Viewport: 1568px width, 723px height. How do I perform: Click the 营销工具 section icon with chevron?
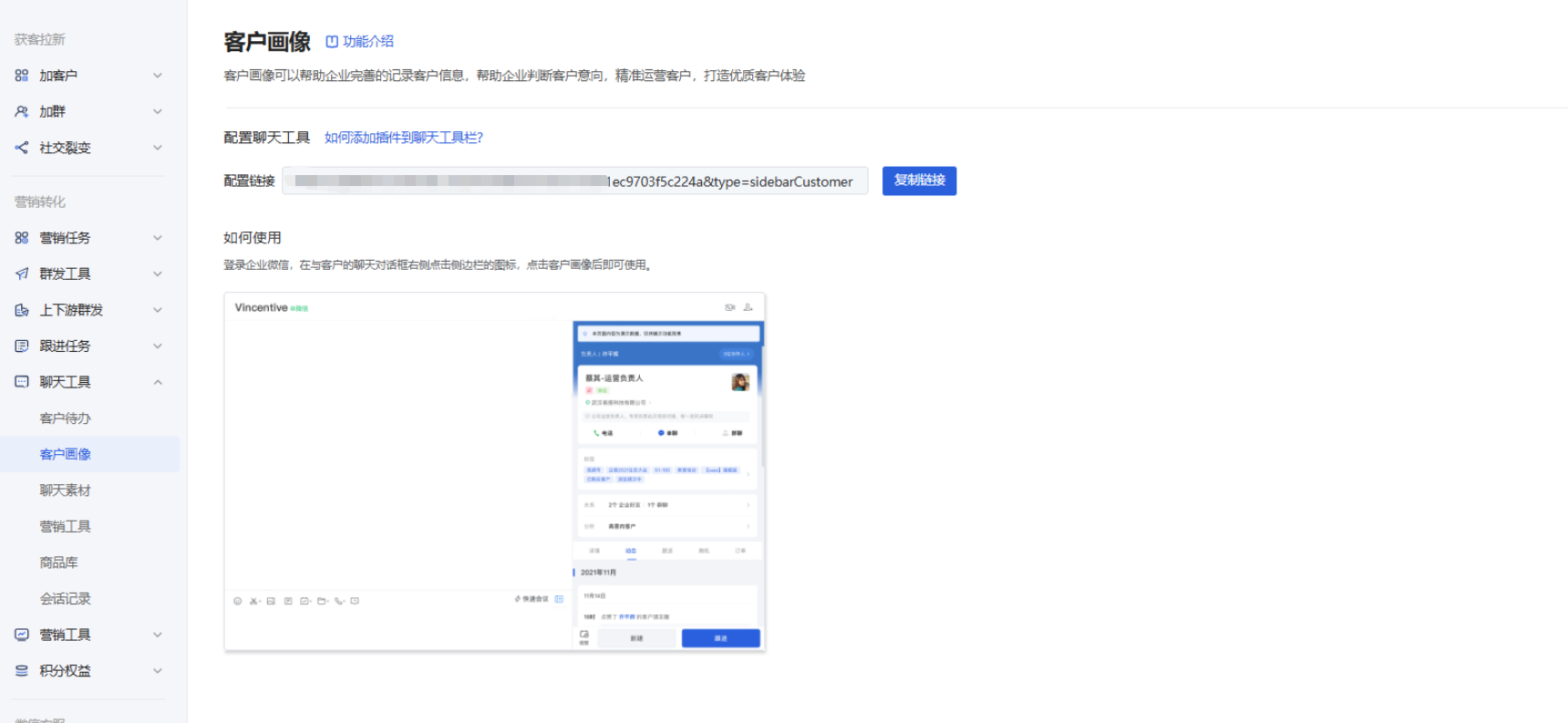click(22, 635)
